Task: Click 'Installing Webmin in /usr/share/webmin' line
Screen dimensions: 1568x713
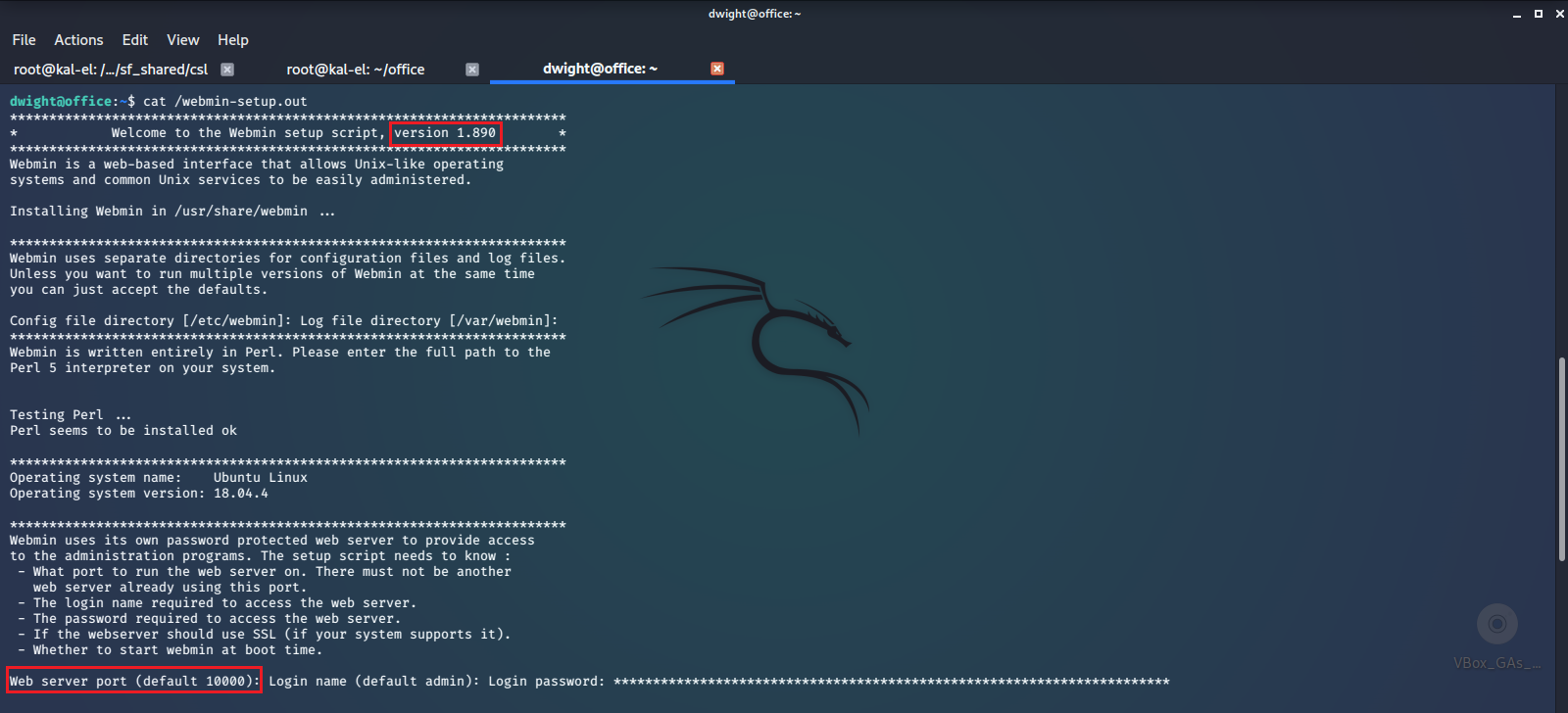Action: tap(172, 211)
